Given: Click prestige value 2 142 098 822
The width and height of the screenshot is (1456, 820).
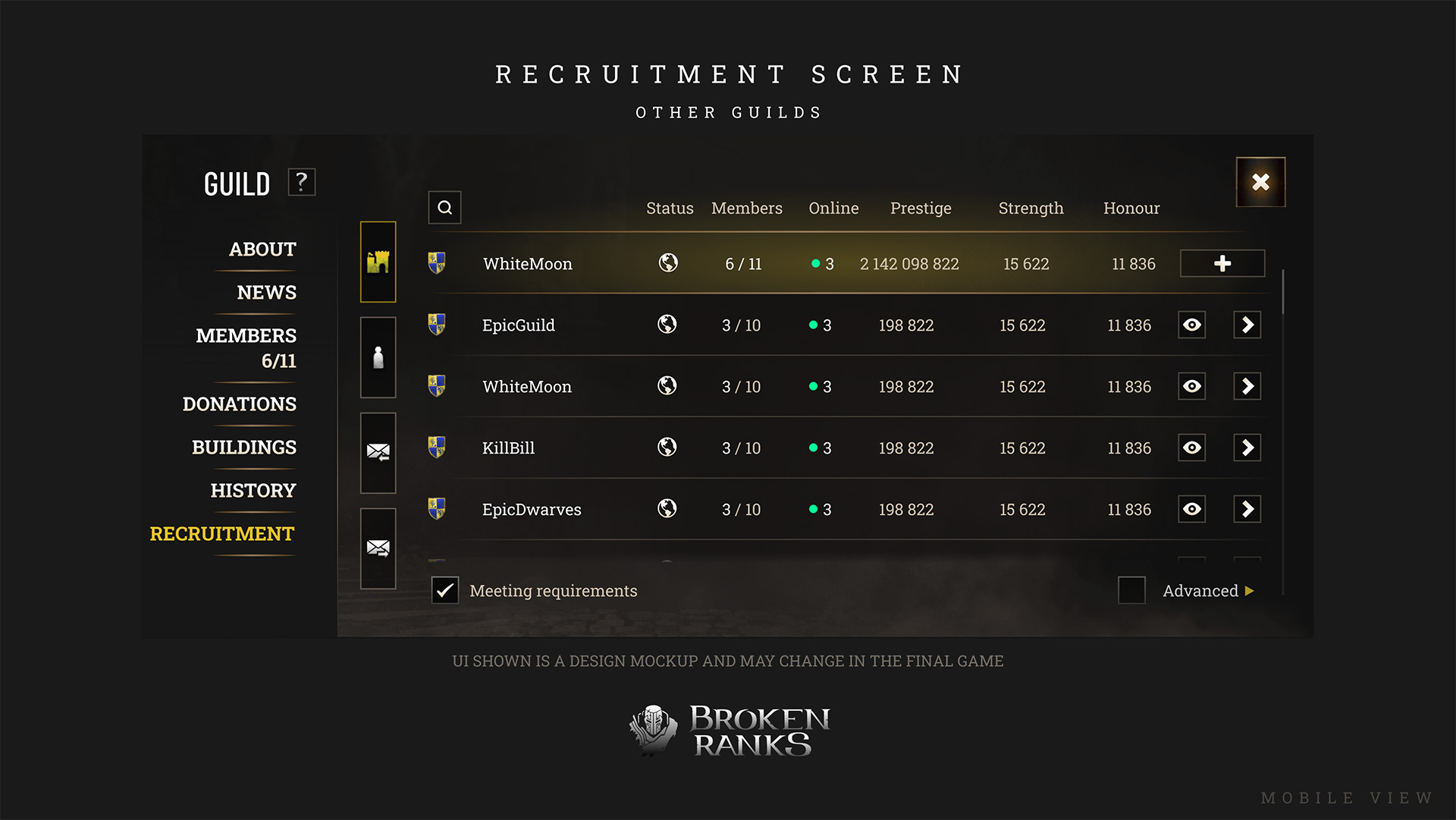Looking at the screenshot, I should click(909, 264).
